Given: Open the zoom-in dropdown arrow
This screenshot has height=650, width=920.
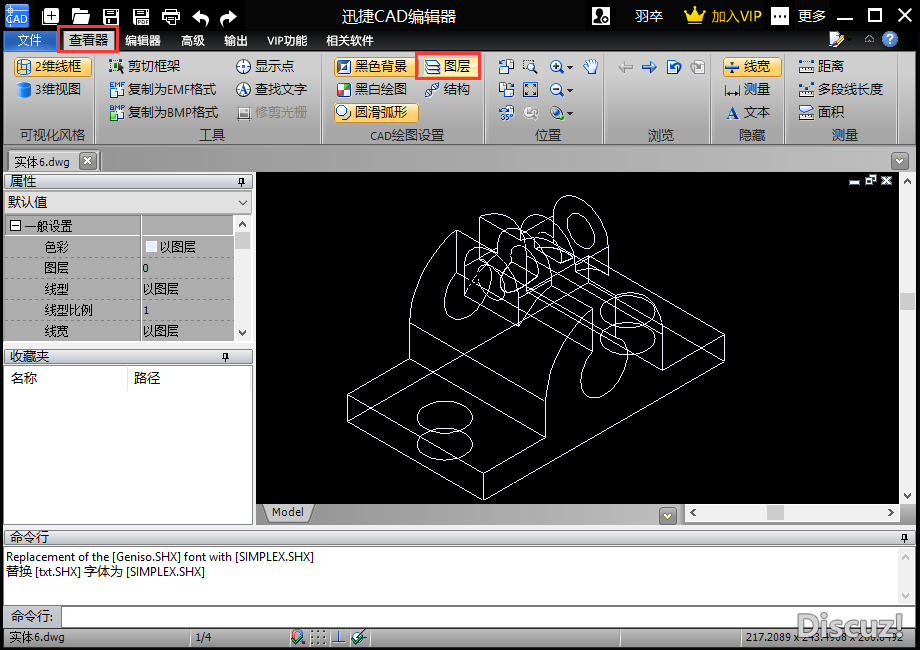Looking at the screenshot, I should (570, 68).
